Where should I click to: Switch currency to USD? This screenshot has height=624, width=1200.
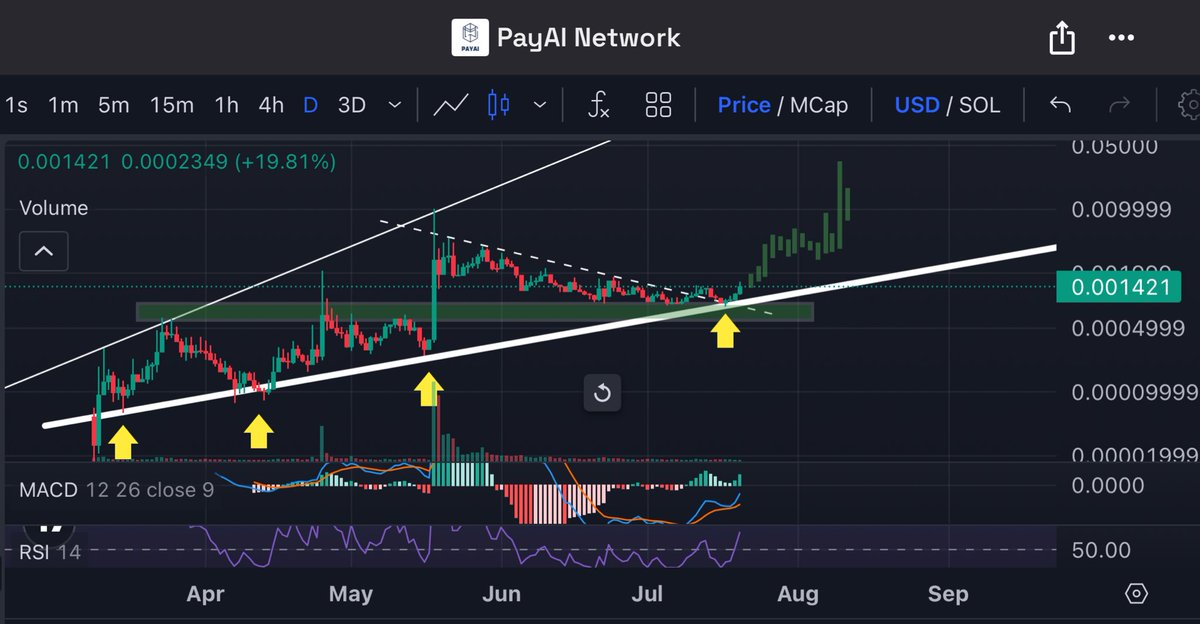917,105
